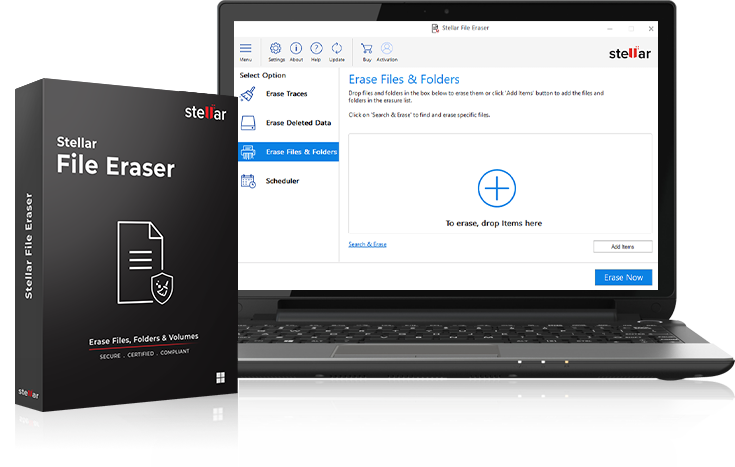Image resolution: width=735 pixels, height=467 pixels.
Task: Select Erase Deleted Data option
Action: 298,123
